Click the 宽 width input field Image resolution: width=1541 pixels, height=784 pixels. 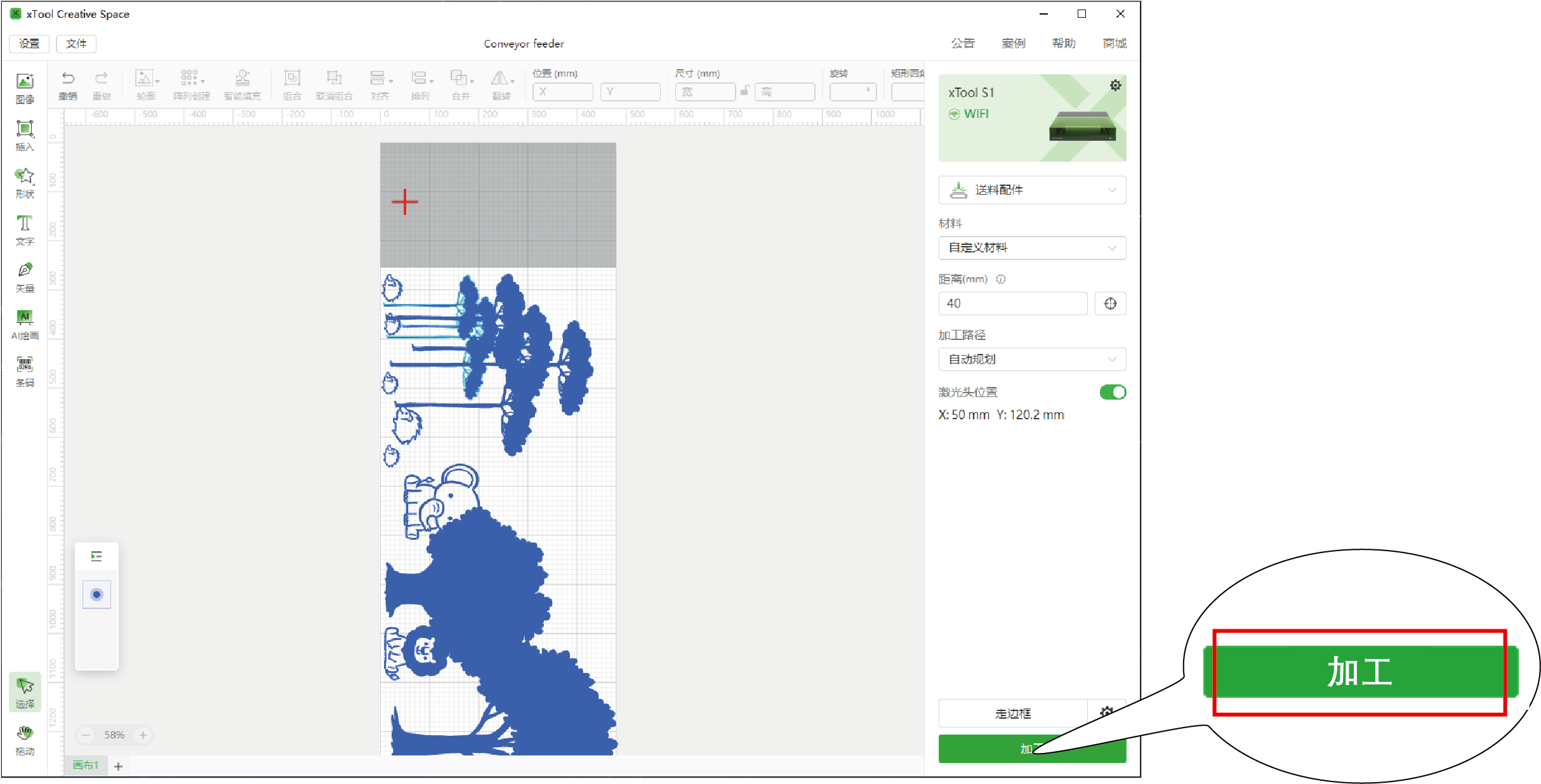click(x=705, y=91)
